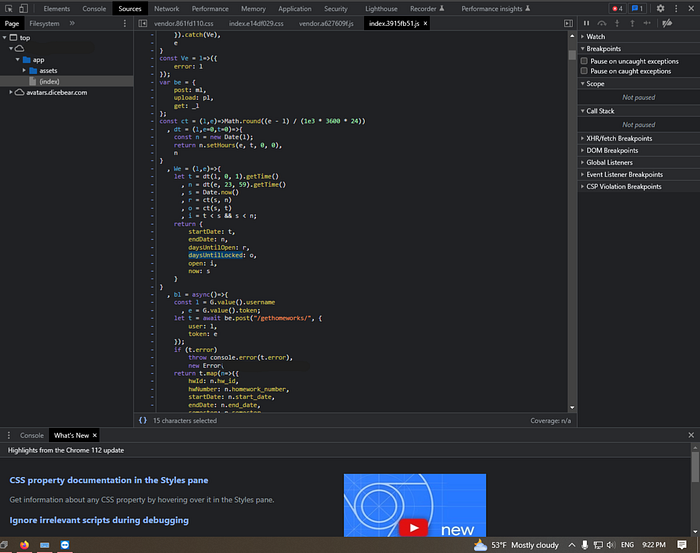Click the code editor scroll down arrow
Image resolution: width=700 pixels, height=553 pixels.
point(572,407)
